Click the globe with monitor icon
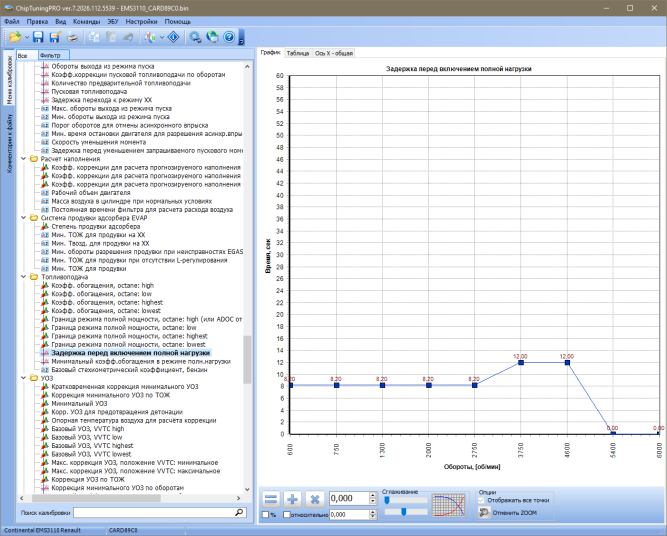Screen dimensions: 667x536 pyautogui.click(x=212, y=37)
